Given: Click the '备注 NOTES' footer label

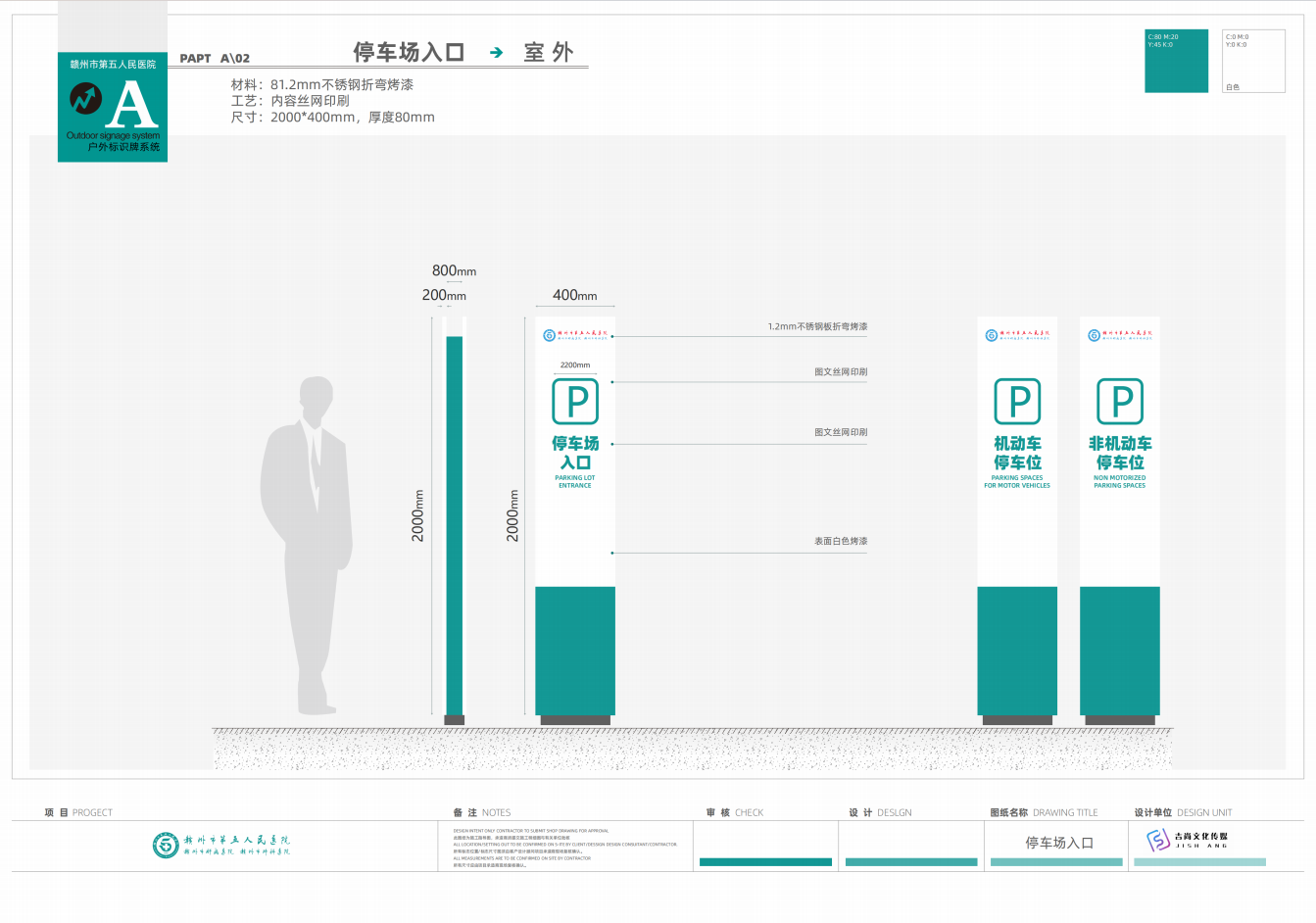Looking at the screenshot, I should click(x=482, y=813).
